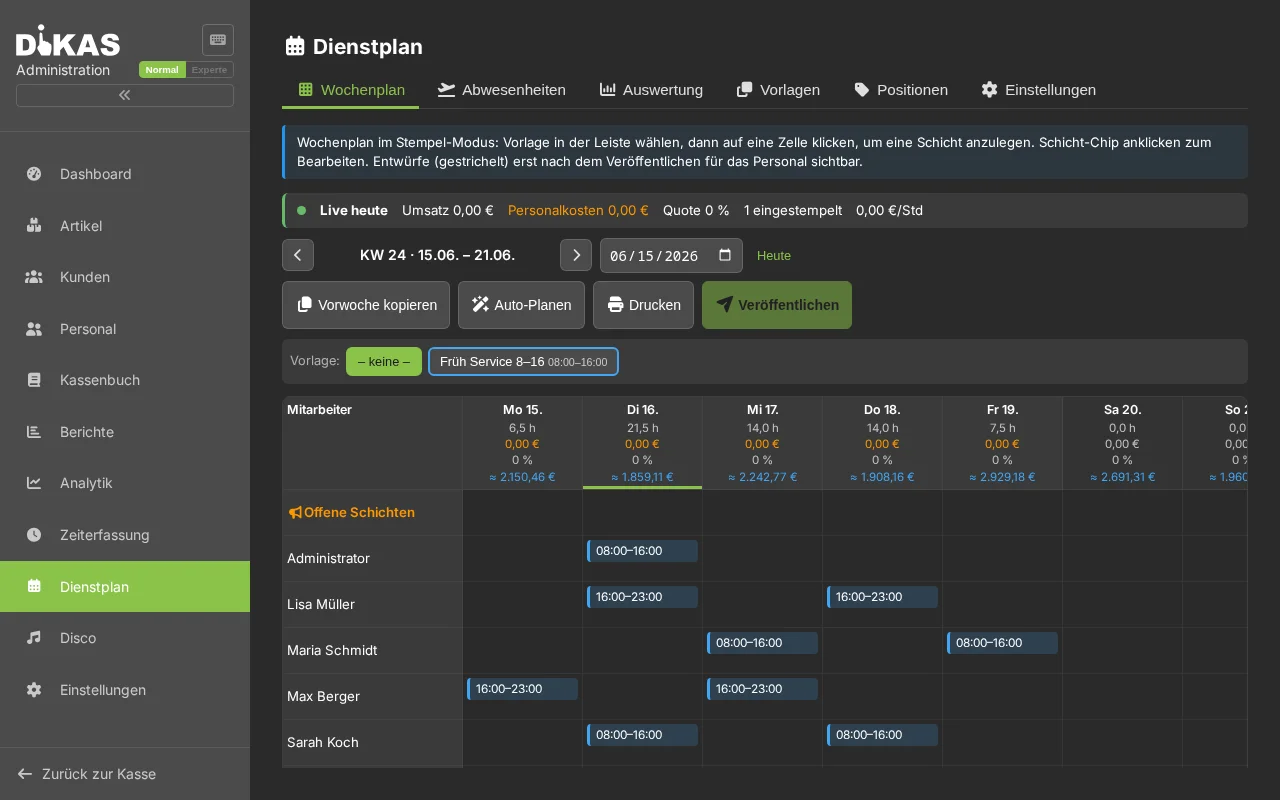Screen dimensions: 1280x800
Task: Open Berichte section
Action: point(125,432)
